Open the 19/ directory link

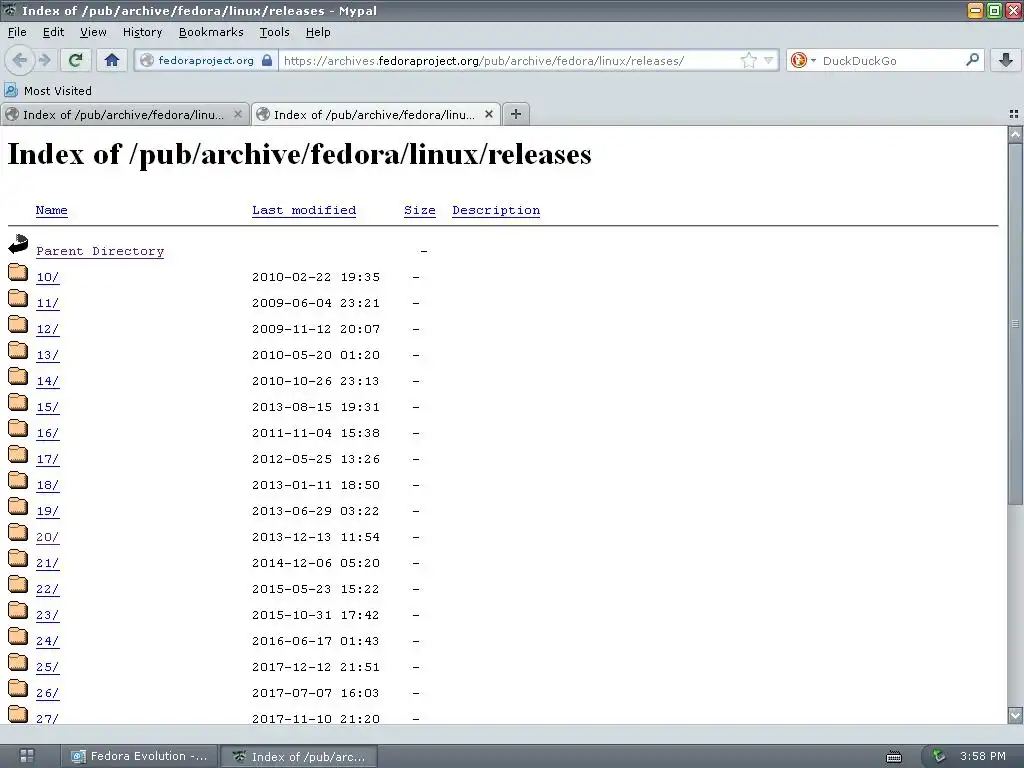point(48,511)
